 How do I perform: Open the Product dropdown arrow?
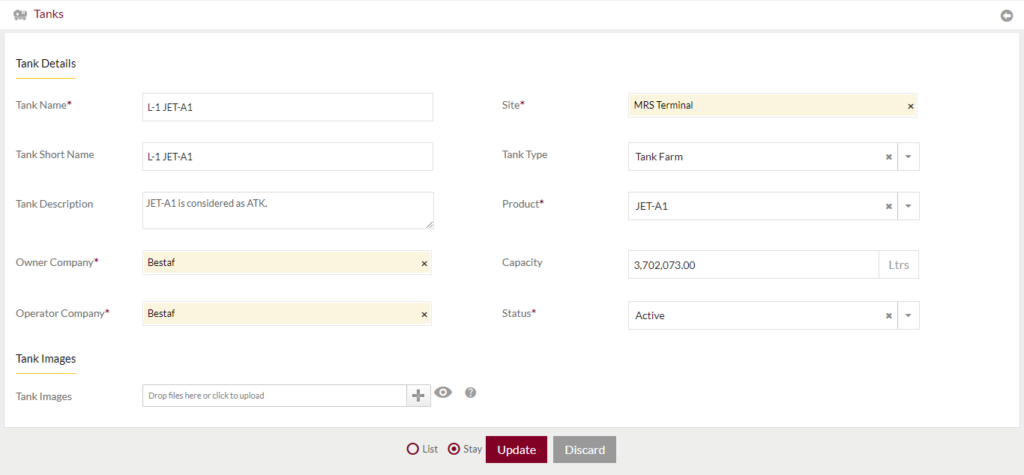pos(908,206)
